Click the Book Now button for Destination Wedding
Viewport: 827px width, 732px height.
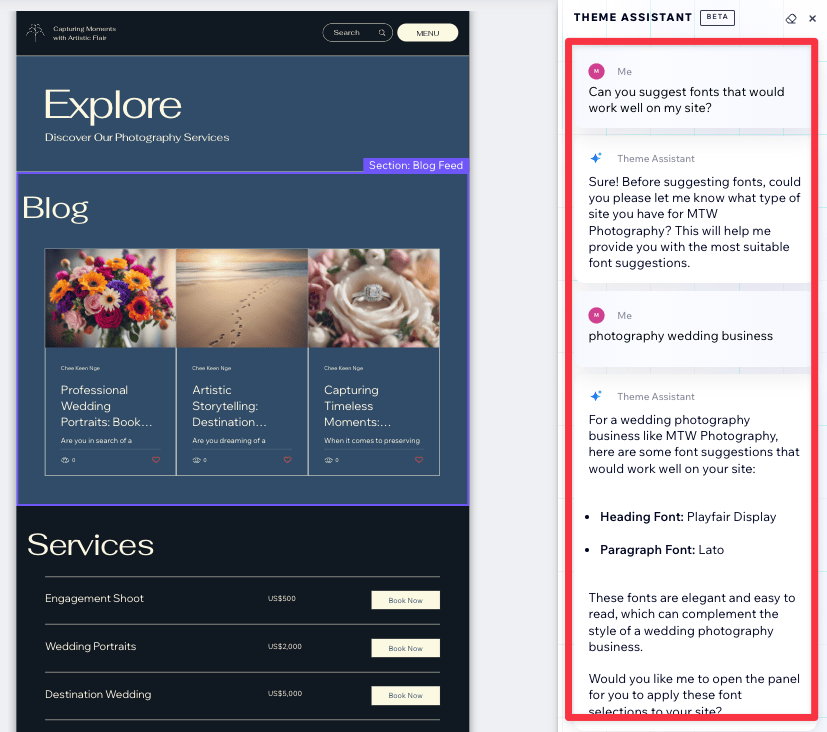coord(405,695)
